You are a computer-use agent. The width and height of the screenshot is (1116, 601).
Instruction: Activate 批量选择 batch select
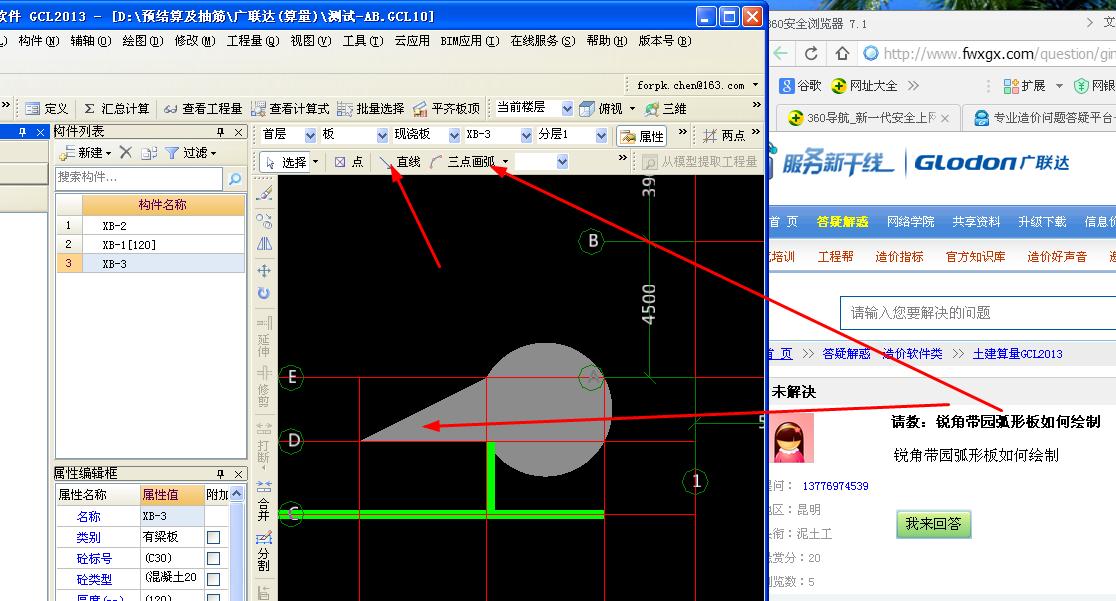371,109
